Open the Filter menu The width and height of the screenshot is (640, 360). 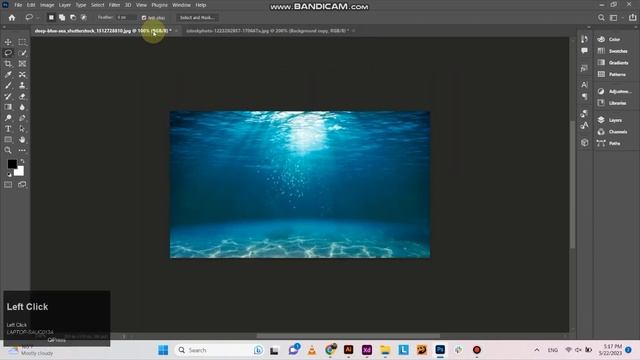114,5
